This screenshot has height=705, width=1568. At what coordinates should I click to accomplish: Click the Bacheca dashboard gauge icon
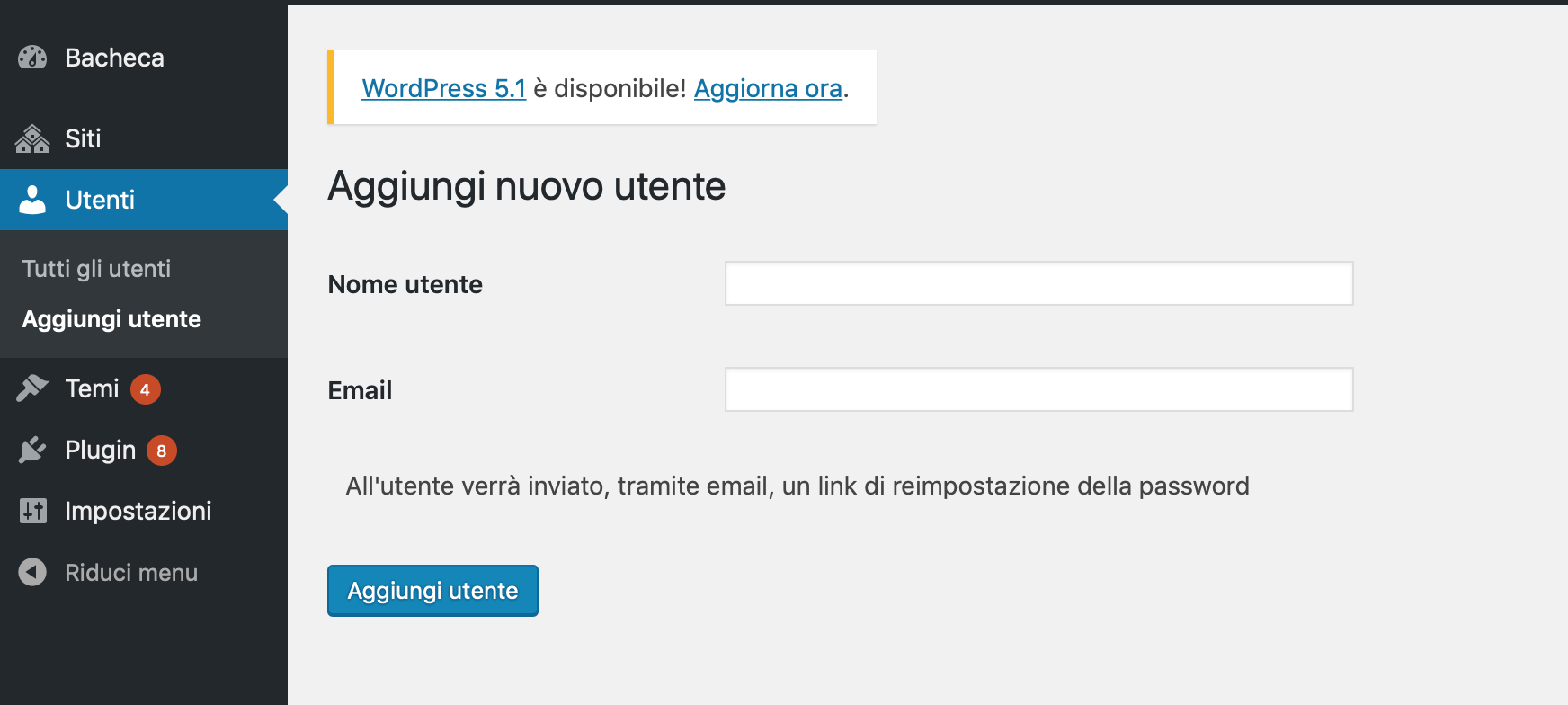32,58
